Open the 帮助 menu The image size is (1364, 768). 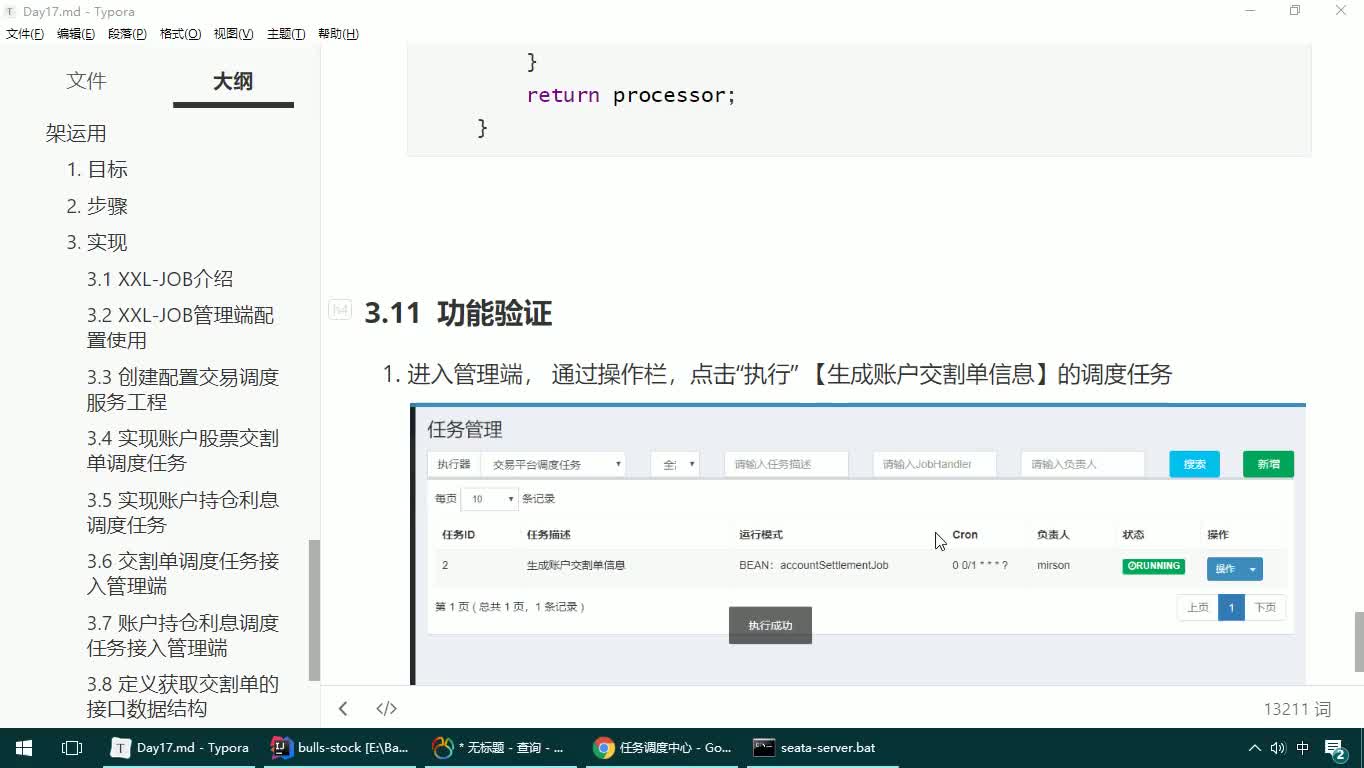click(338, 34)
